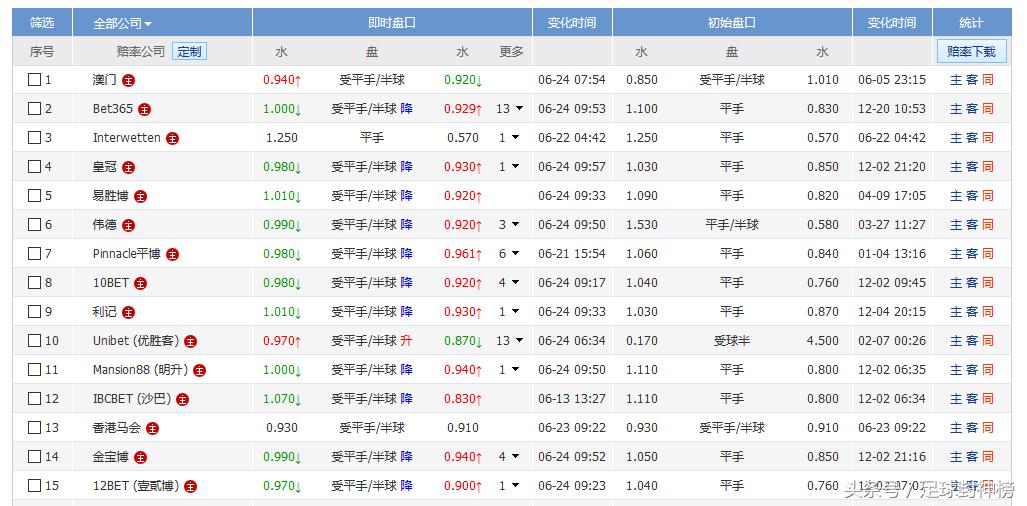The image size is (1027, 506).
Task: Click the 1.530 initial odds in 伟德 row
Action: pos(642,225)
